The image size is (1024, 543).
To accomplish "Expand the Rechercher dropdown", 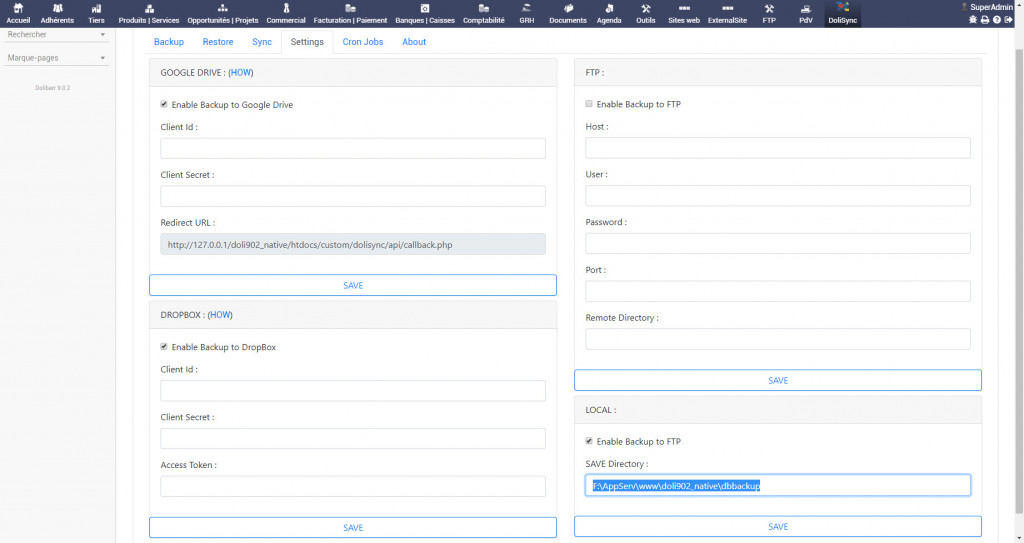I will click(57, 35).
